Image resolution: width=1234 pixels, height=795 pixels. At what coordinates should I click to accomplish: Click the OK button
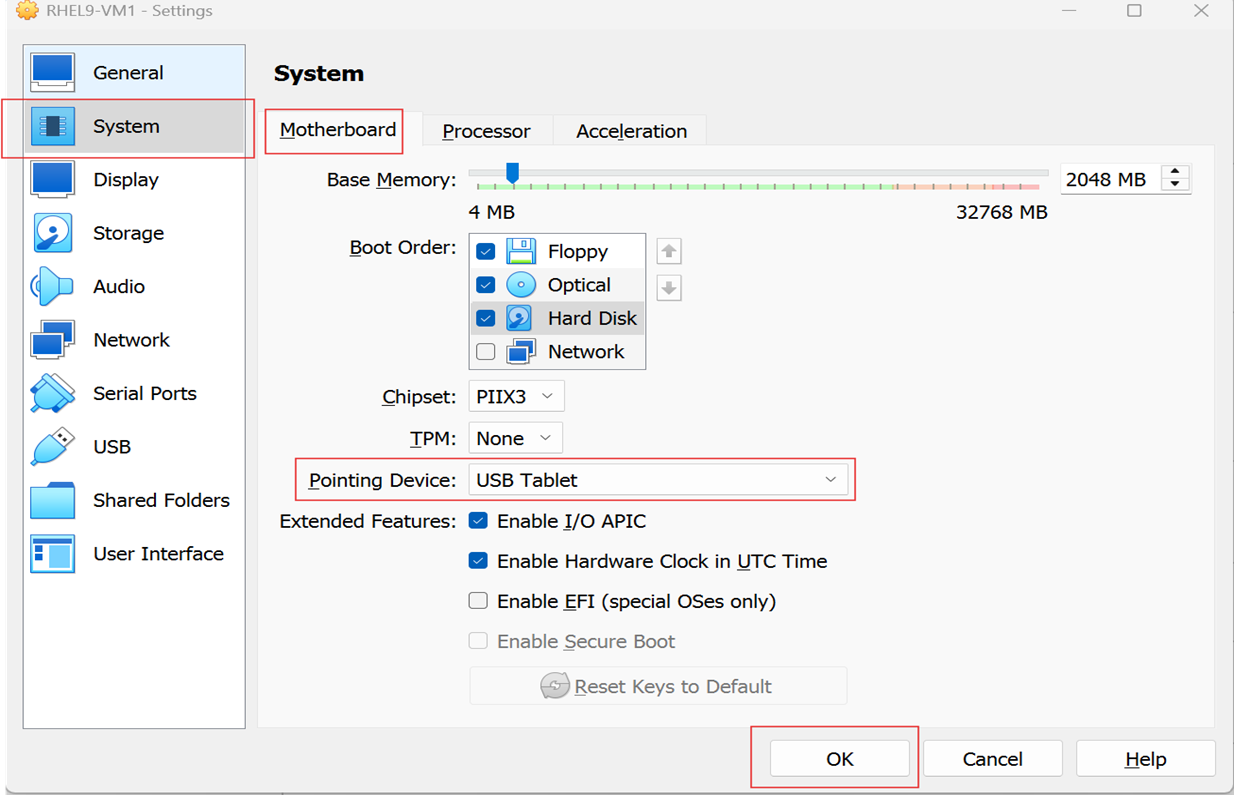(x=840, y=759)
